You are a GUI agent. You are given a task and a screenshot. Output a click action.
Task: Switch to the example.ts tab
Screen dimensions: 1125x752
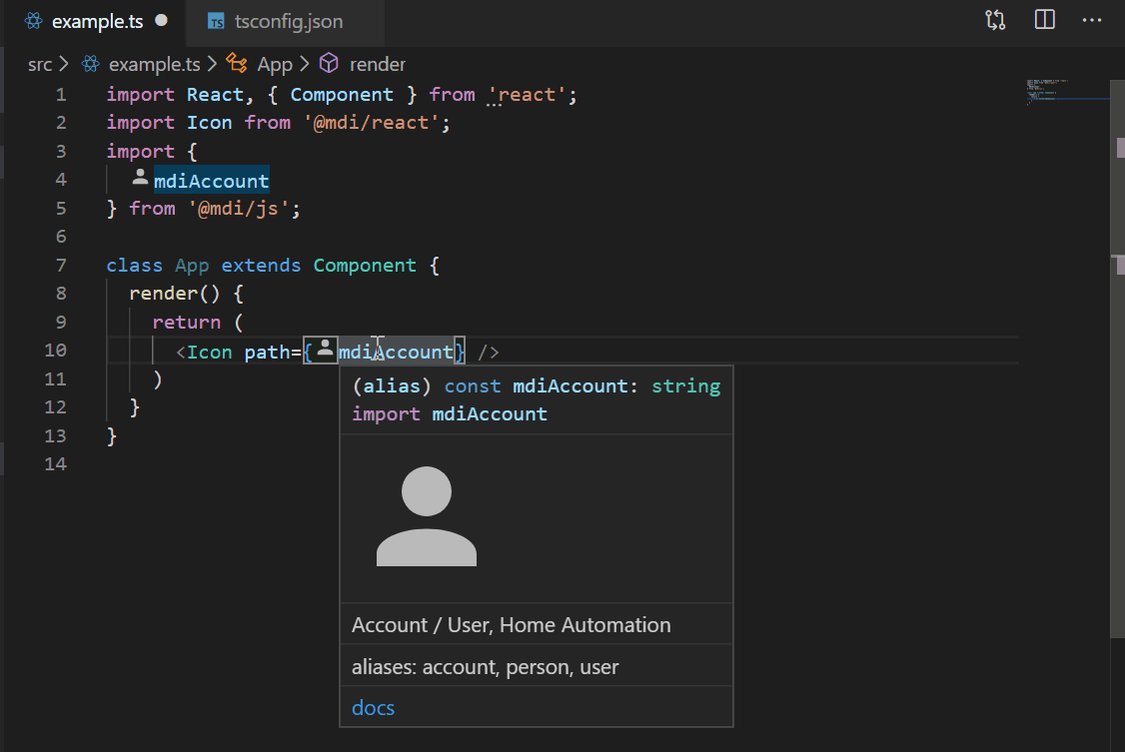(x=97, y=22)
